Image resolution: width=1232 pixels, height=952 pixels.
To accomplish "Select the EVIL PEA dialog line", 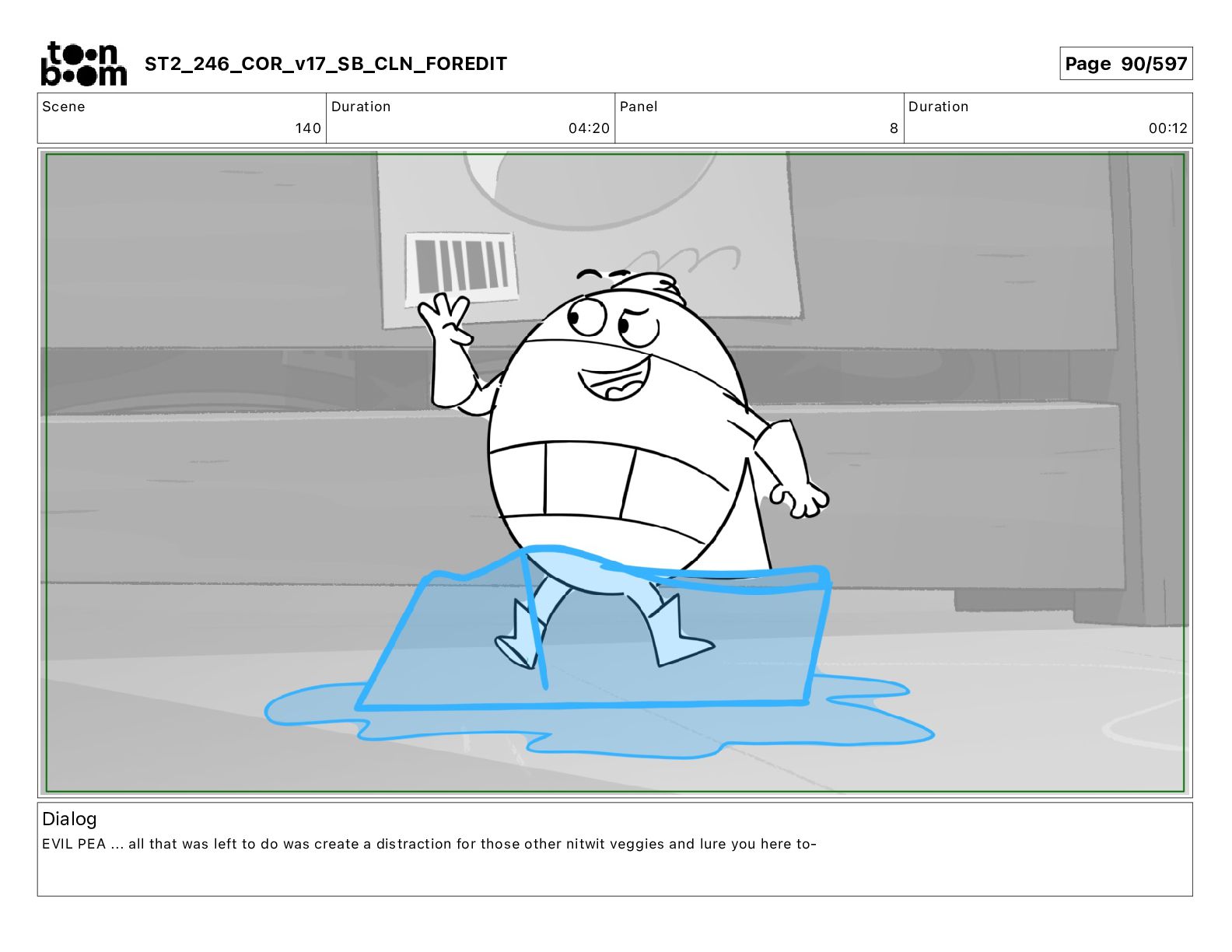I will coord(429,844).
